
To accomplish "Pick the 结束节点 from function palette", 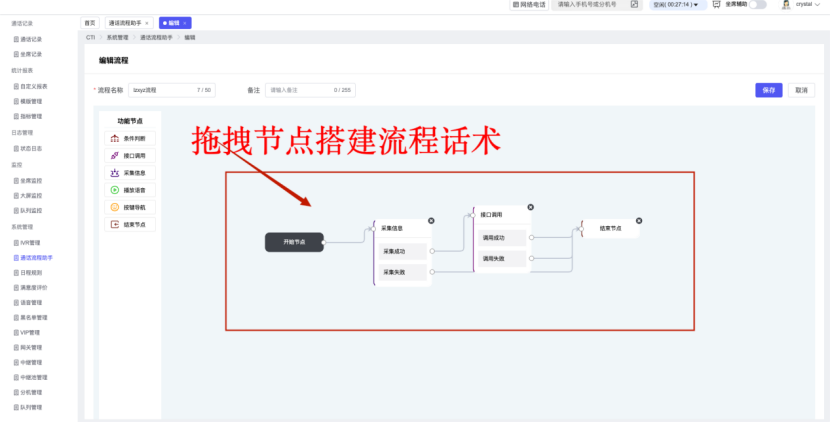I will (130, 224).
